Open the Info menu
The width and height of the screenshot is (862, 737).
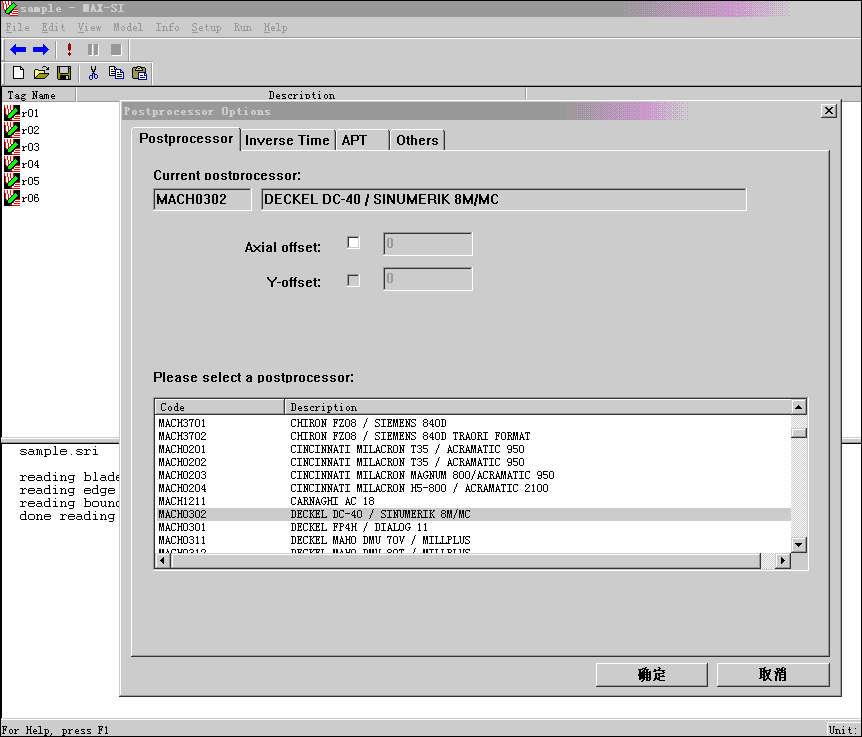click(x=167, y=27)
